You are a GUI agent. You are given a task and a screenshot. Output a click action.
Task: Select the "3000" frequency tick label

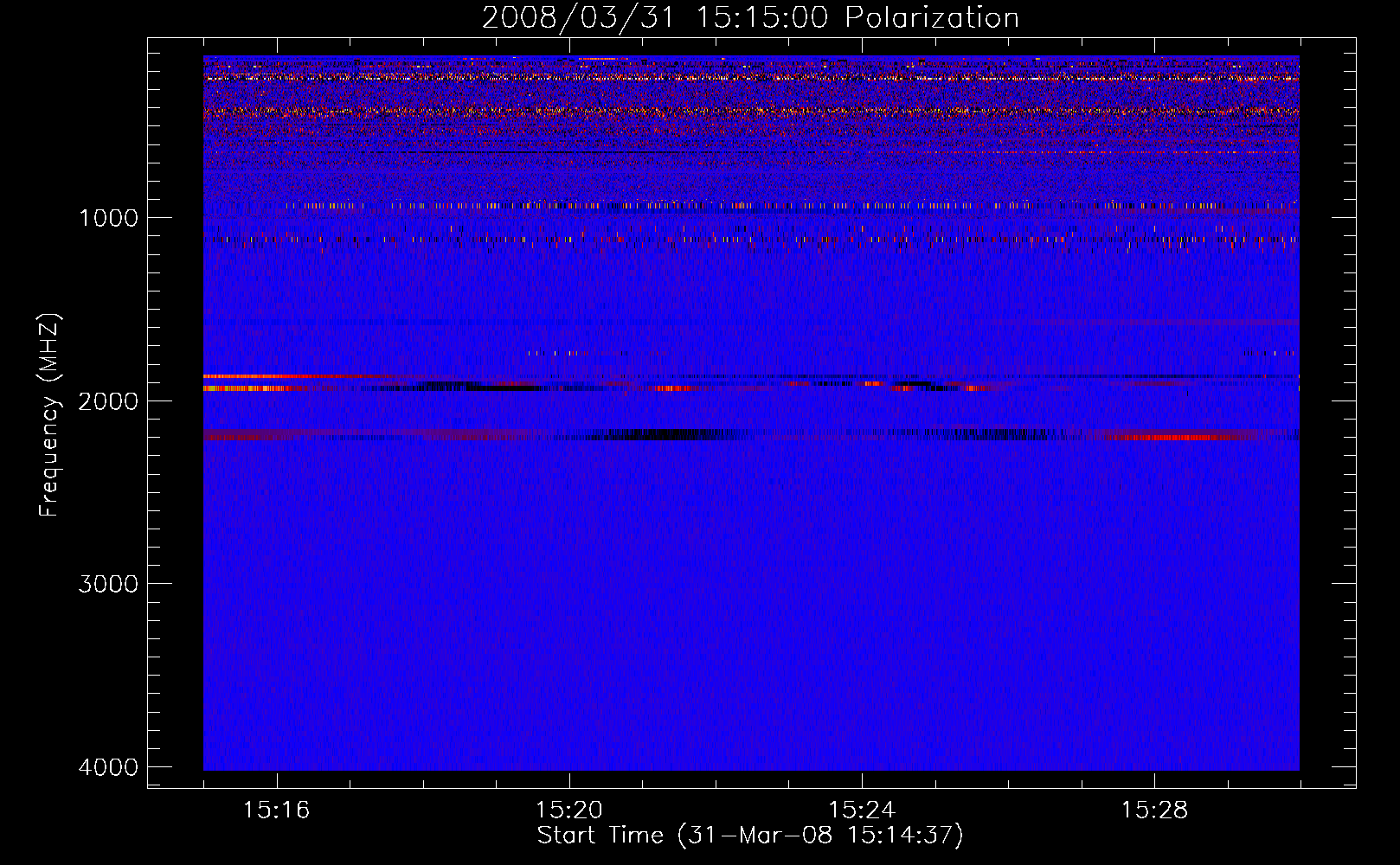coord(108,584)
